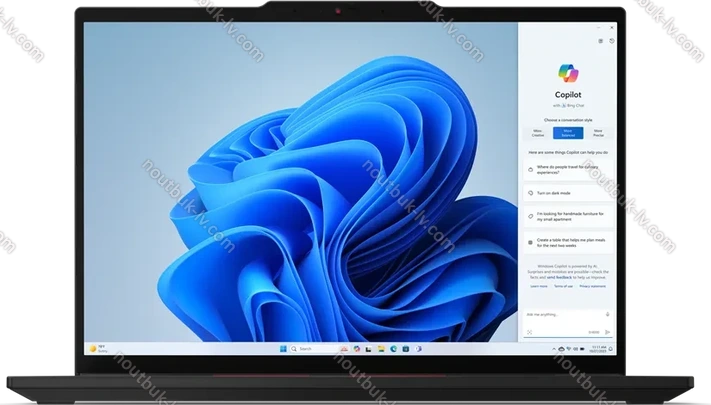The width and height of the screenshot is (711, 405).
Task: Select the More Precise conversation style
Action: pos(598,132)
